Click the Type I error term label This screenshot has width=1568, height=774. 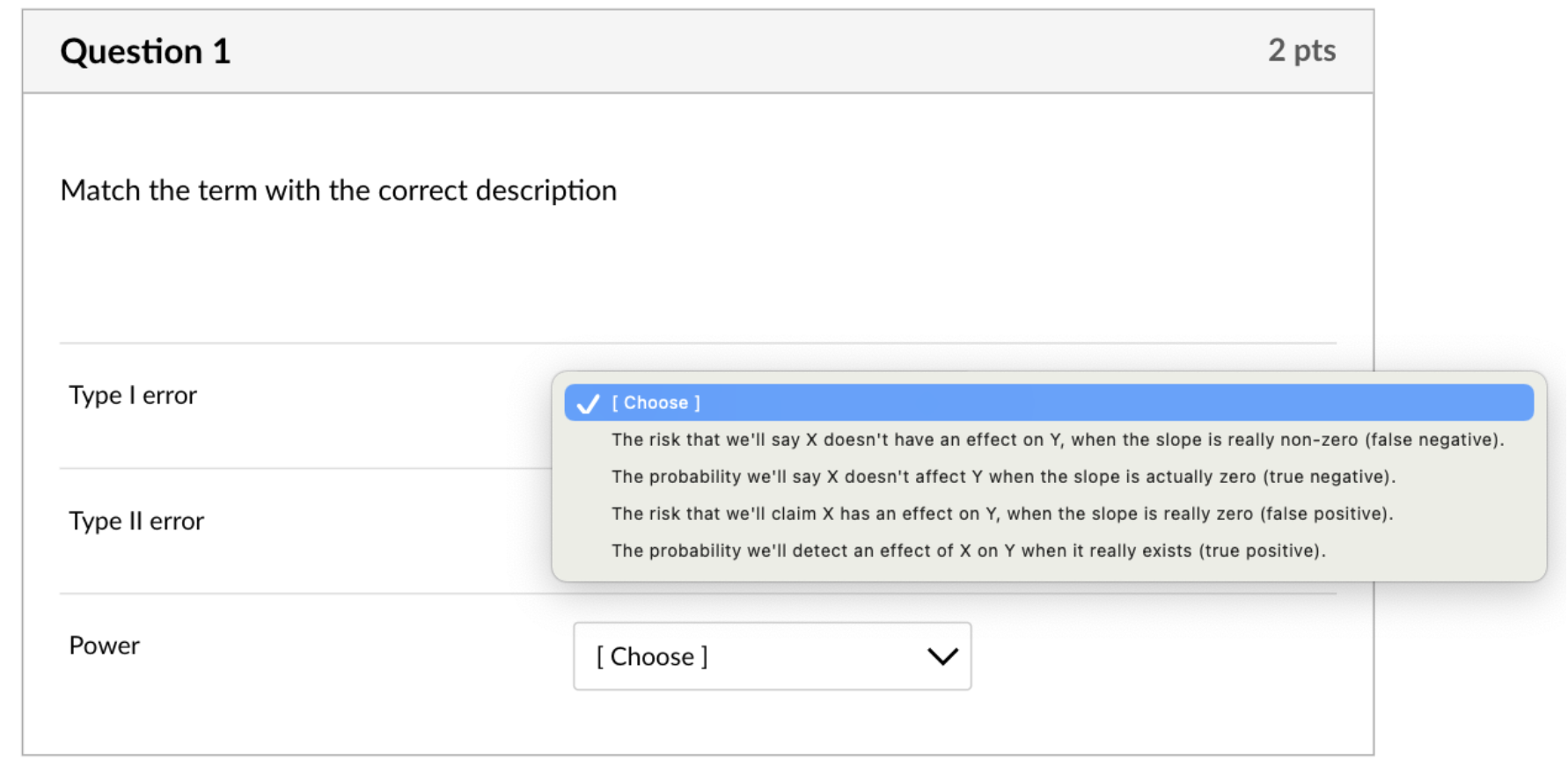[133, 396]
